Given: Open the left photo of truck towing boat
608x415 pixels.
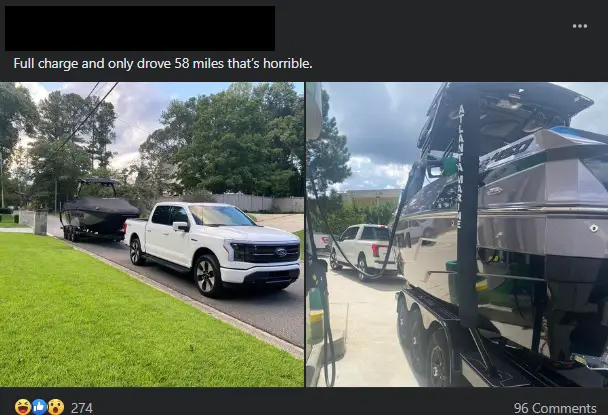Looking at the screenshot, I should 152,234.
